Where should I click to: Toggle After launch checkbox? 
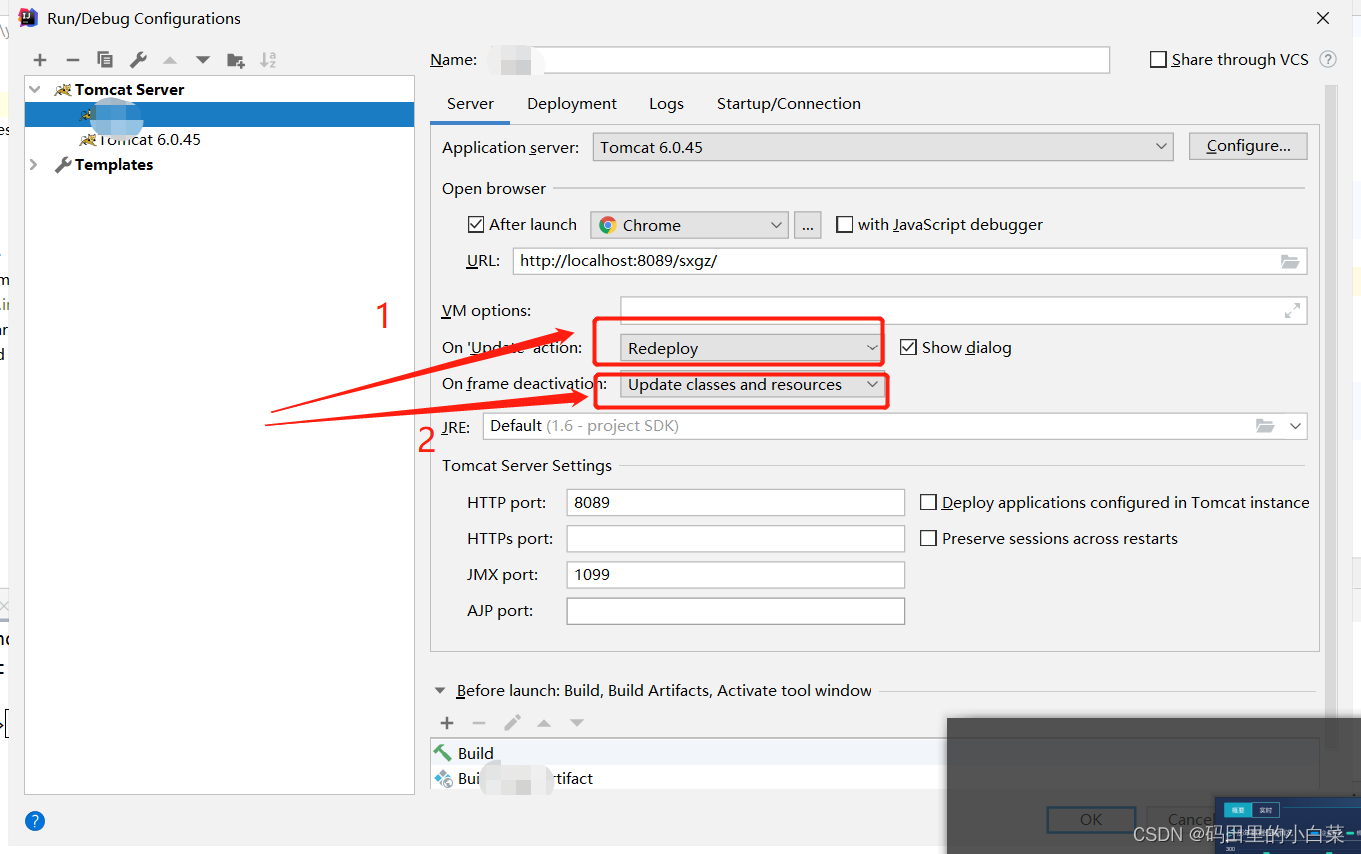pos(476,225)
